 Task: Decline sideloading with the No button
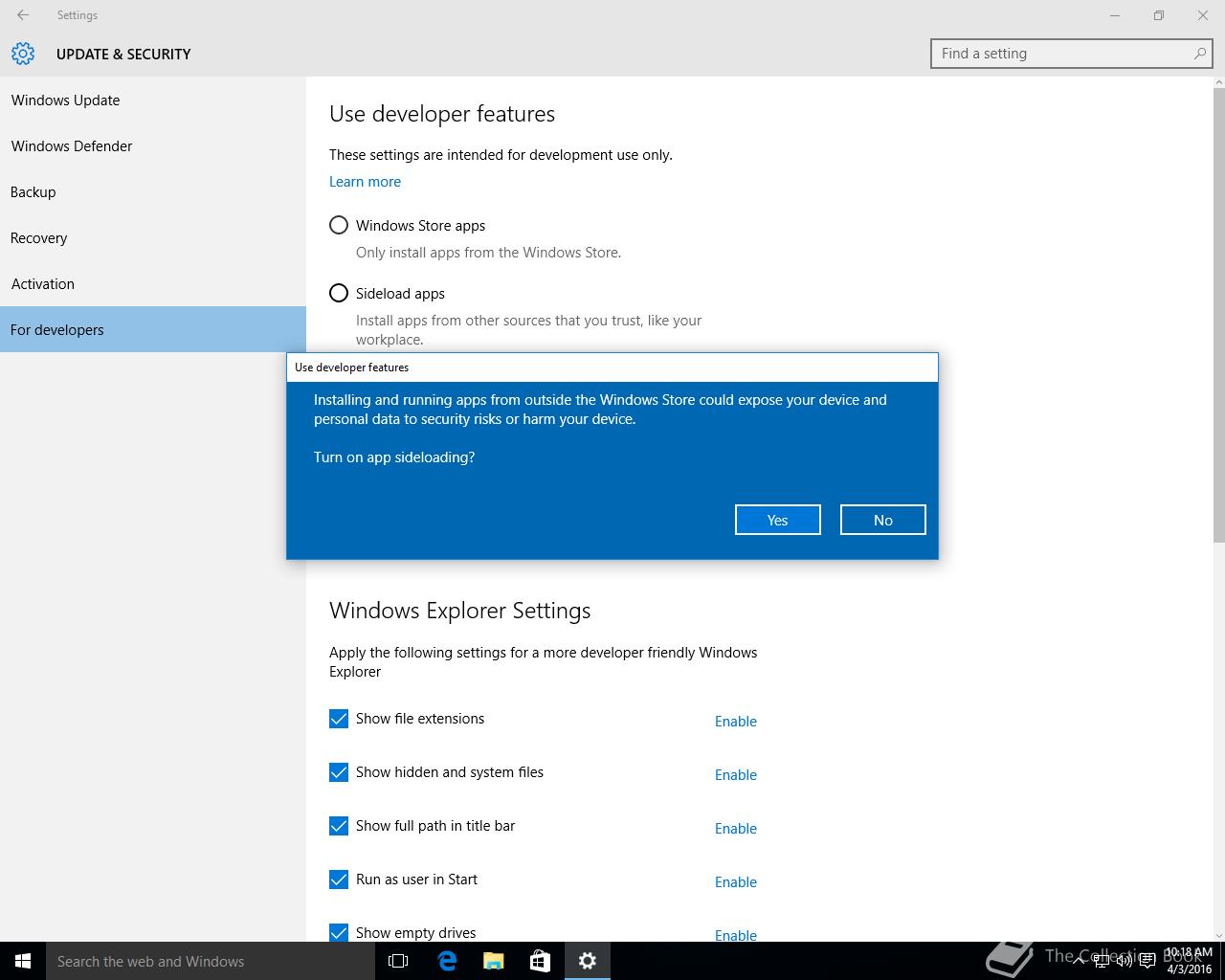(x=882, y=520)
